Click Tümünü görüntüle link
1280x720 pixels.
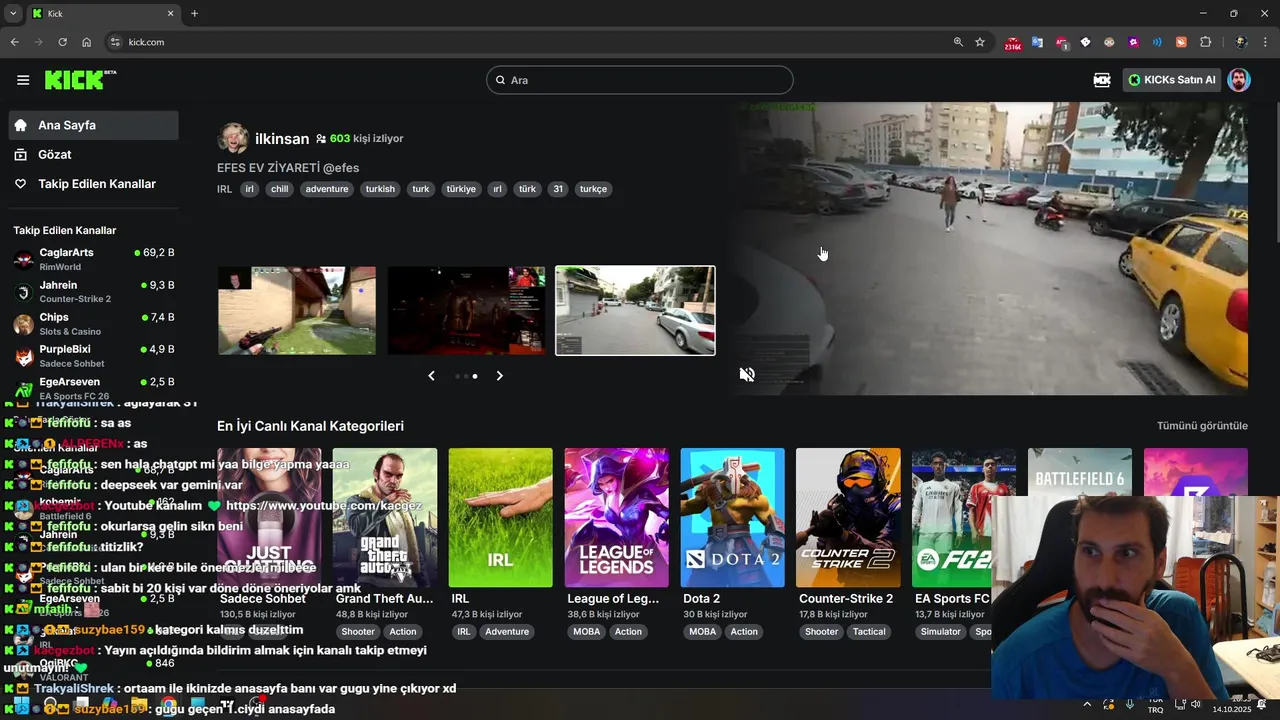pyautogui.click(x=1202, y=426)
